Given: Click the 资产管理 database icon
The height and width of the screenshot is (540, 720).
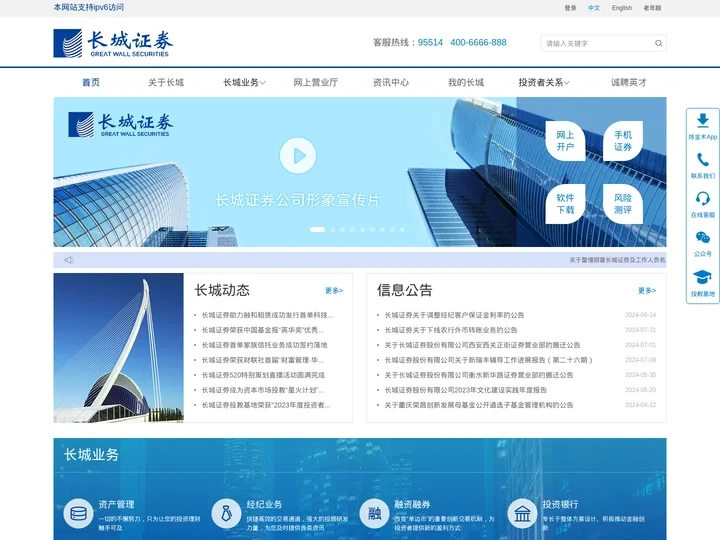Looking at the screenshot, I should (x=79, y=513).
